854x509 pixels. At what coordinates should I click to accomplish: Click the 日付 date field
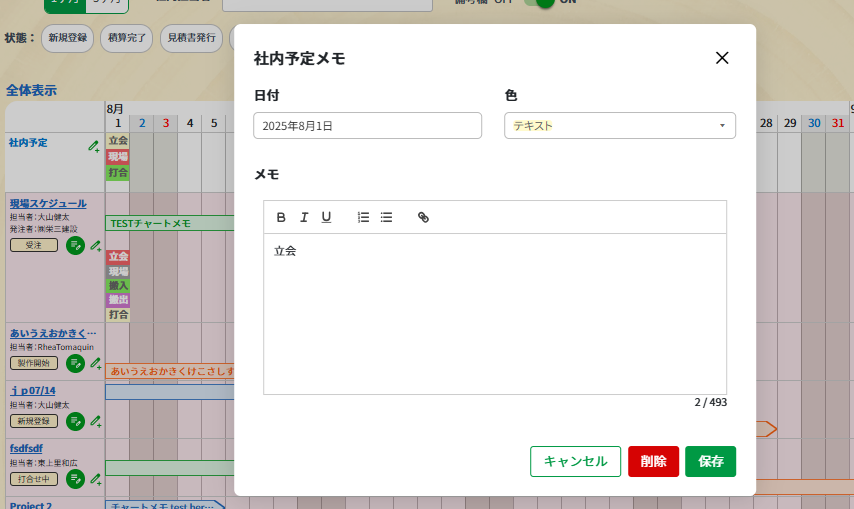[x=368, y=126]
